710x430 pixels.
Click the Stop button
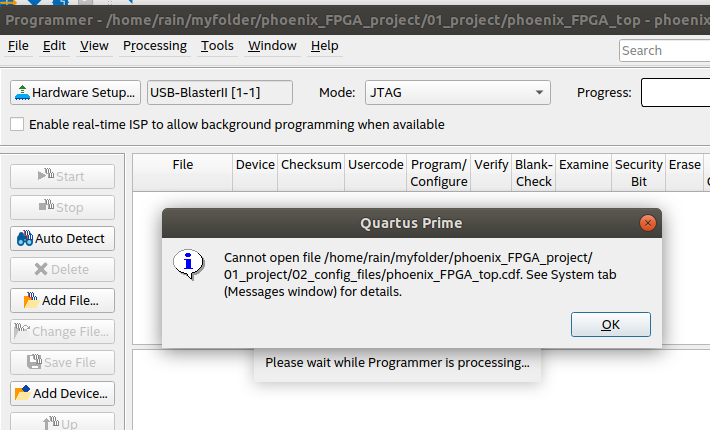click(62, 208)
